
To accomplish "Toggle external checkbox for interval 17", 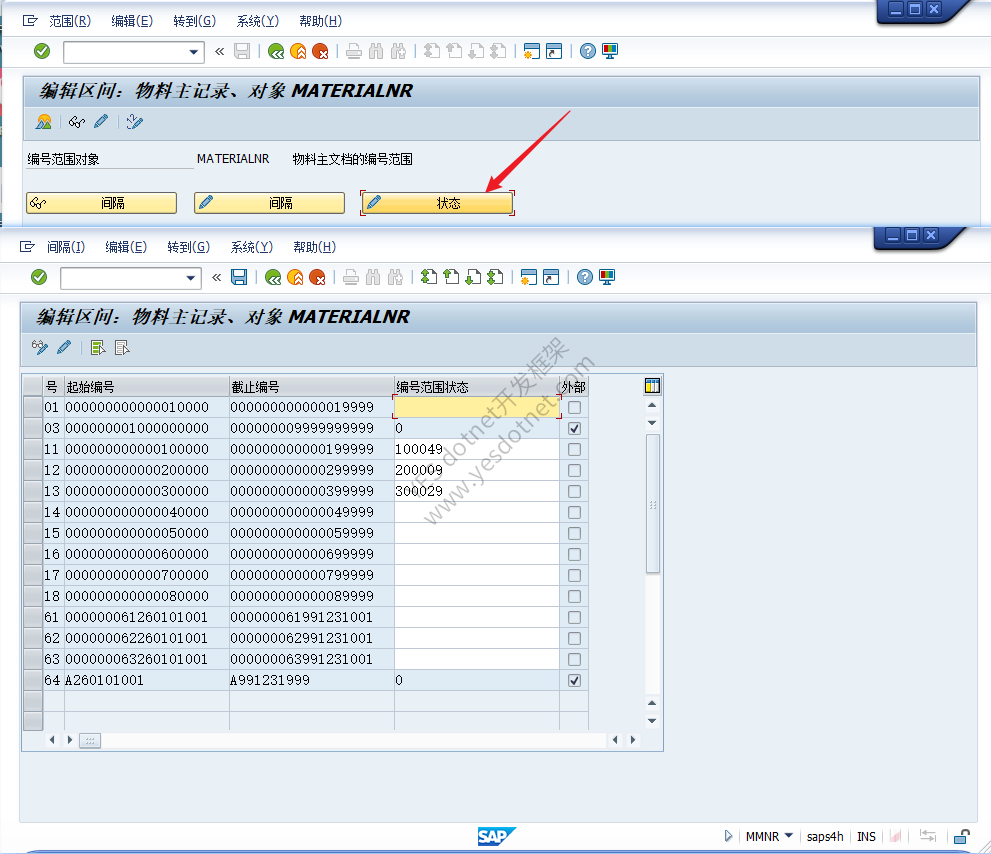I will (575, 575).
